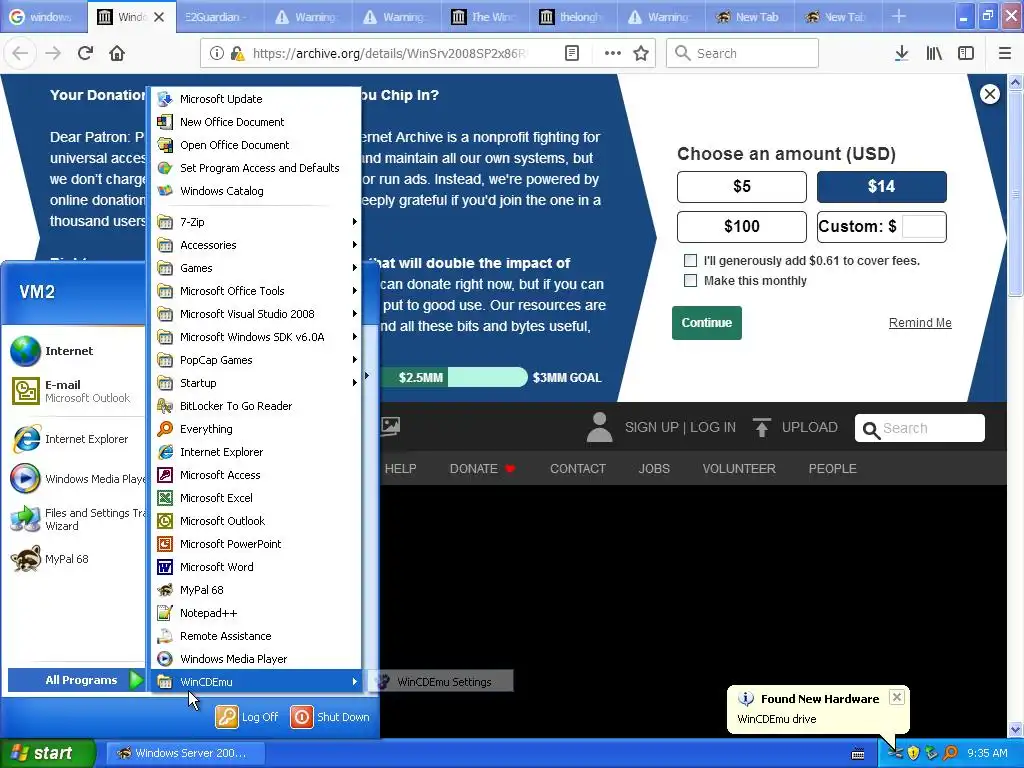Click Everything search tray icon
The width and height of the screenshot is (1024, 768).
950,753
